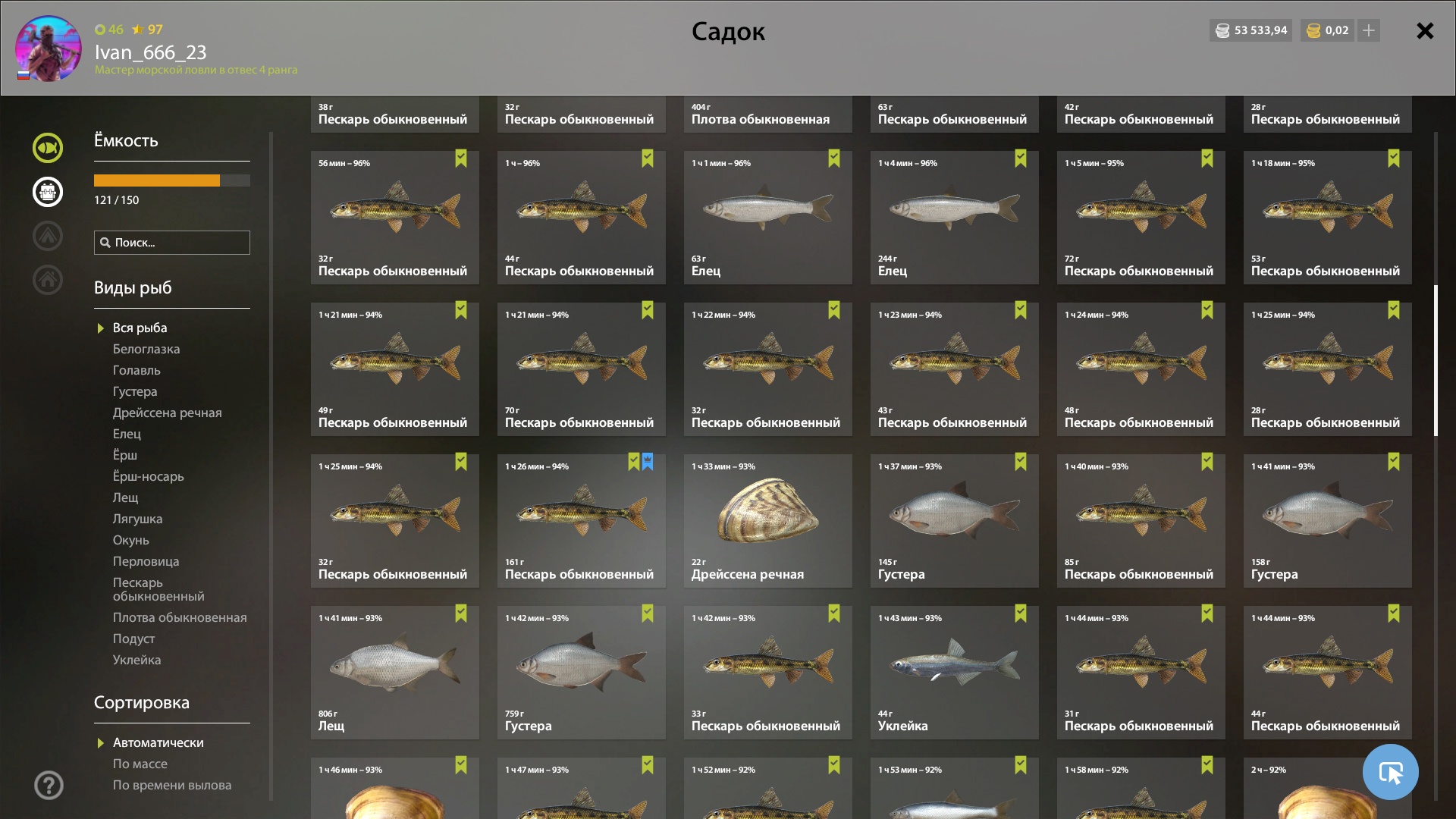The height and width of the screenshot is (819, 1456).
Task: Sort fish by По массе
Action: pos(140,764)
